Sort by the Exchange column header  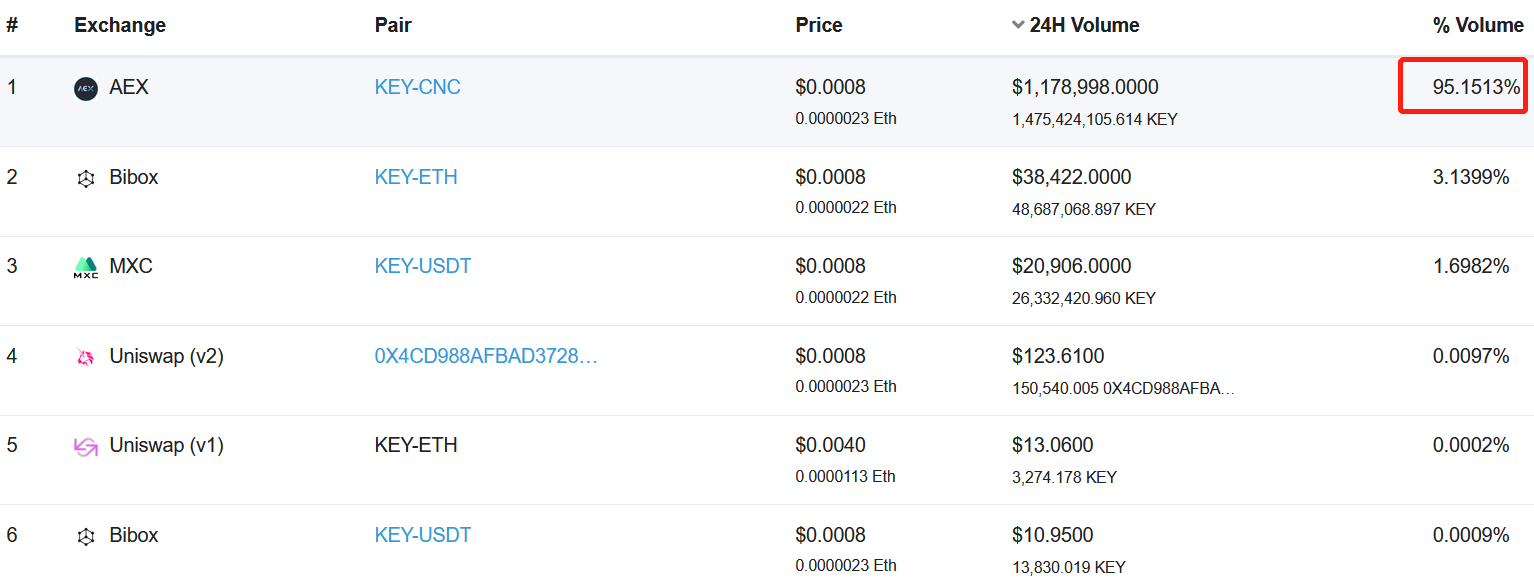tap(120, 25)
